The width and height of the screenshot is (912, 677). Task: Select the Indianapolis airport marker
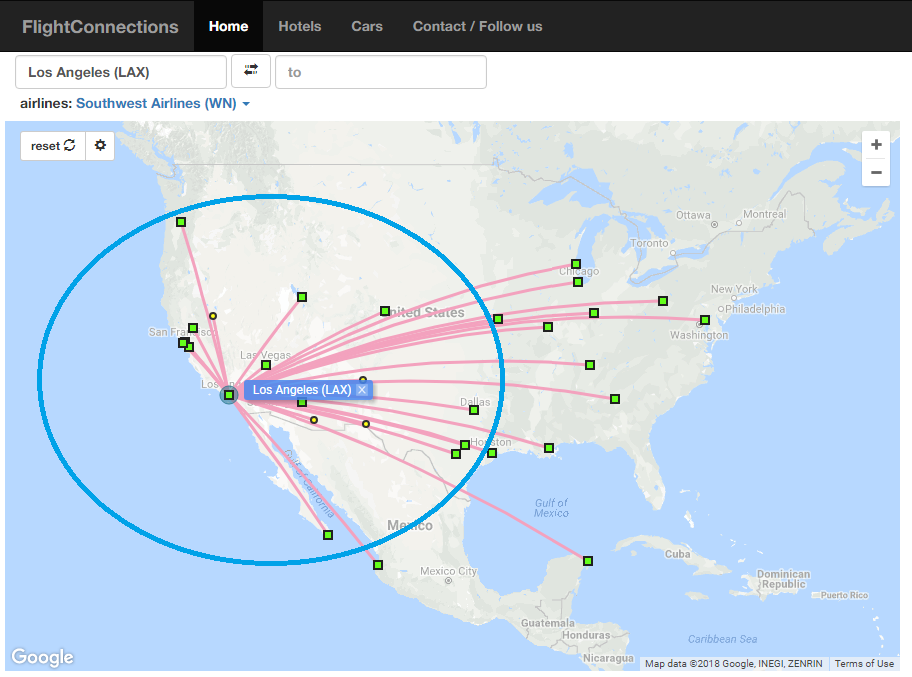pyautogui.click(x=594, y=313)
